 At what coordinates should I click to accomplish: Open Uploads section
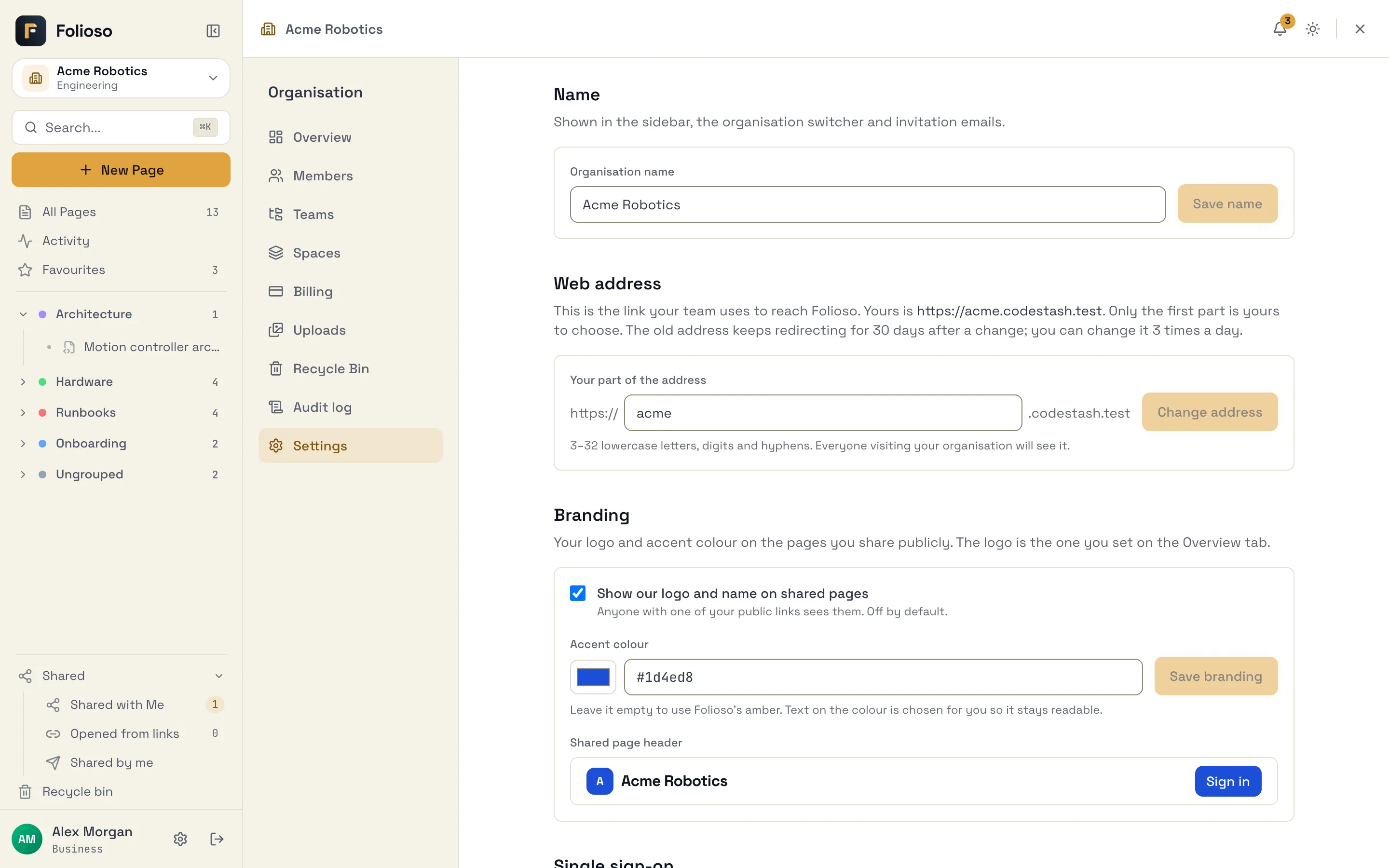(x=350, y=330)
